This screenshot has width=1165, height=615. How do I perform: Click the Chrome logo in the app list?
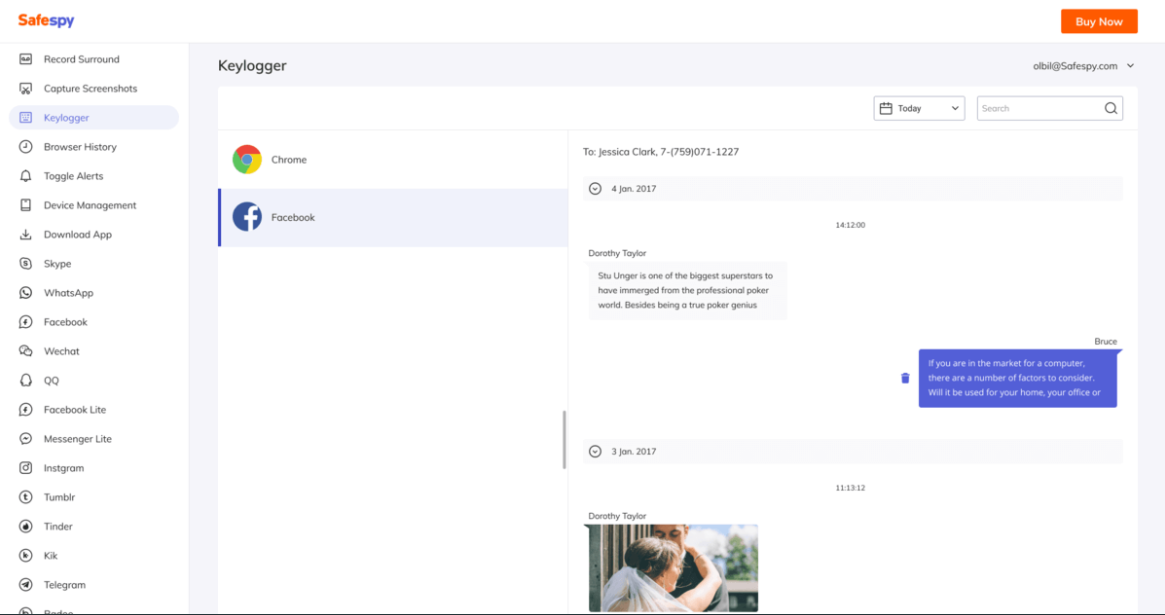[x=247, y=160]
